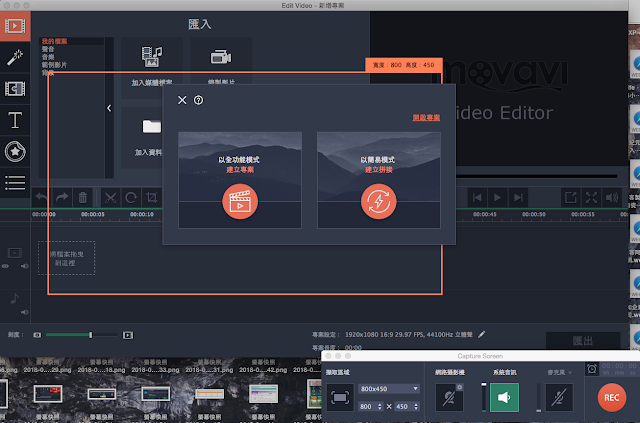This screenshot has width=640, height=423.
Task: Open the Stickers star tab
Action: tap(15, 151)
